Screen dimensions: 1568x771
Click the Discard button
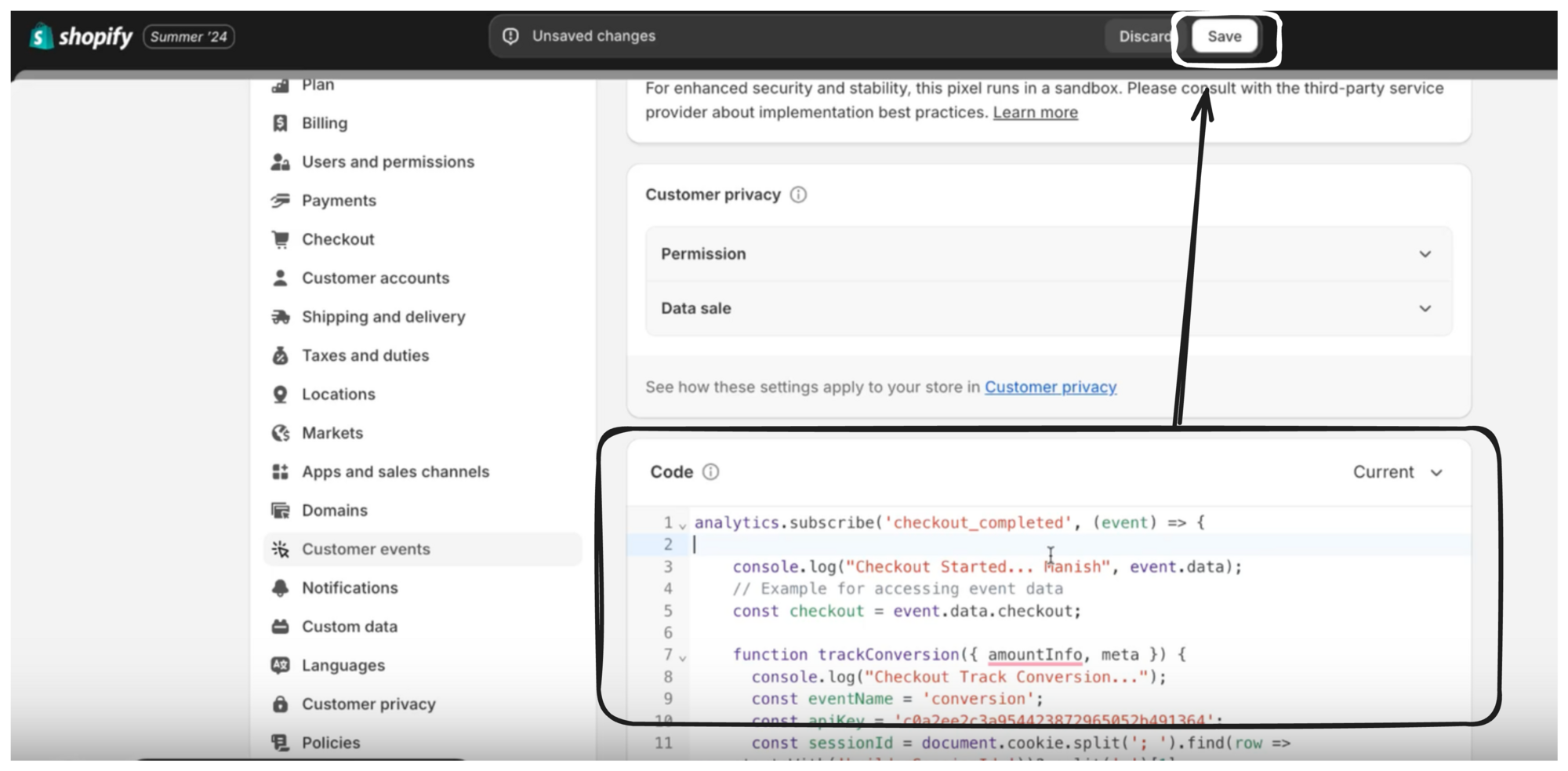click(1143, 36)
